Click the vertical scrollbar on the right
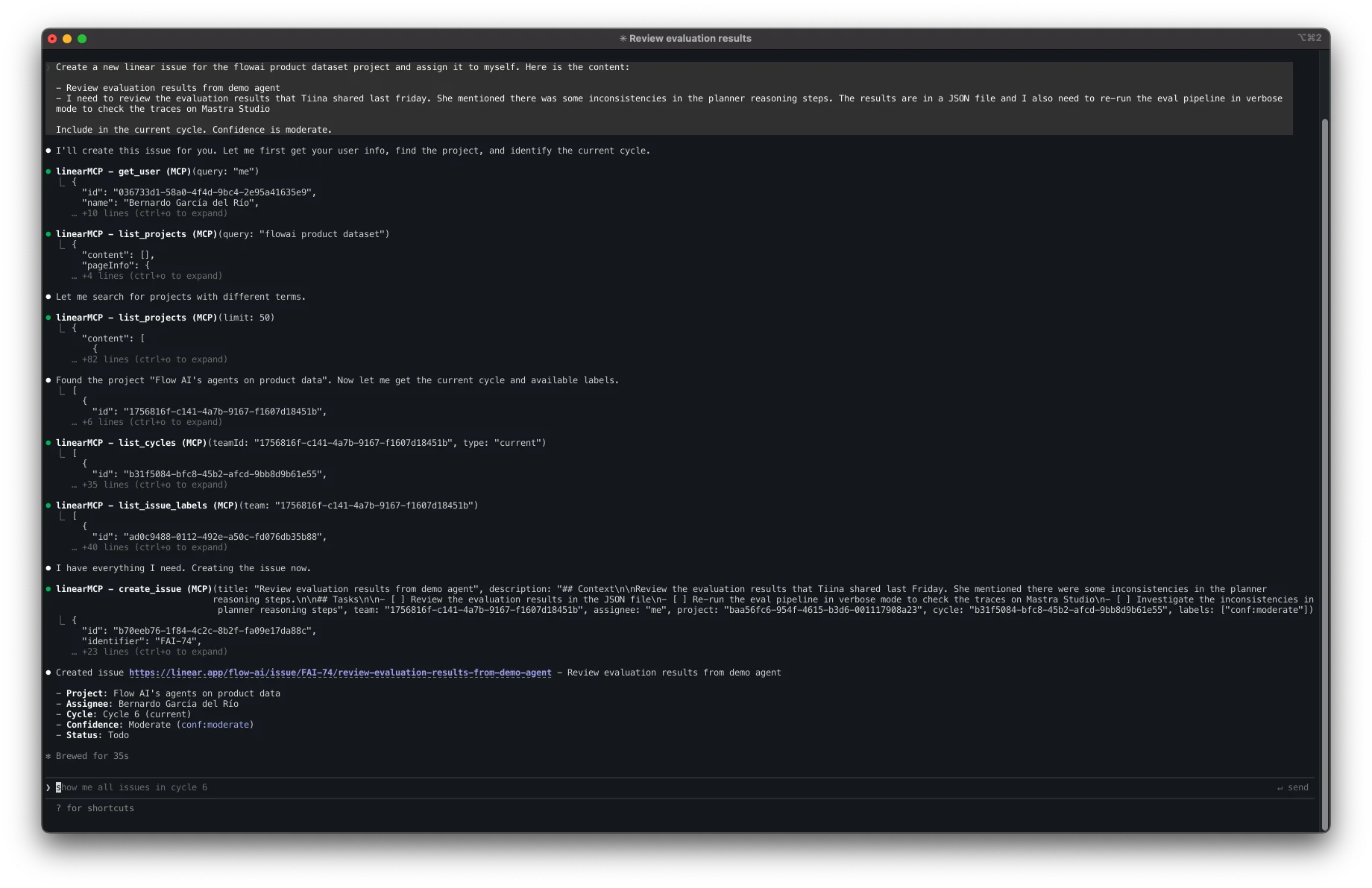Image resolution: width=1372 pixels, height=888 pixels. [1324, 447]
